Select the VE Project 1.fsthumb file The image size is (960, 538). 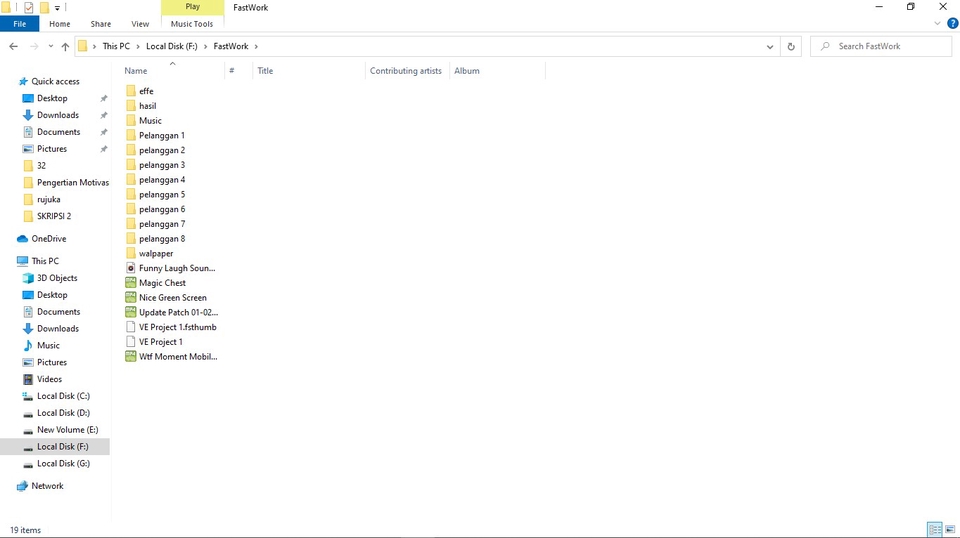[171, 327]
